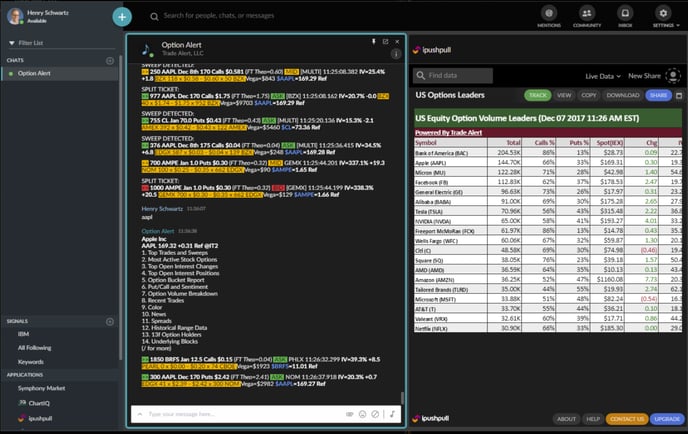Click the Option Alert music note avatar
Screen dimensions: 688x434
click(147, 50)
